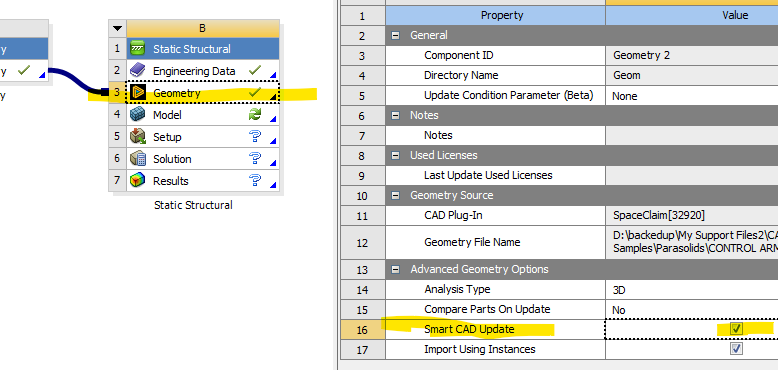Click the Last Update Used Licenses label
Screen dimensions: 778x370
point(488,175)
